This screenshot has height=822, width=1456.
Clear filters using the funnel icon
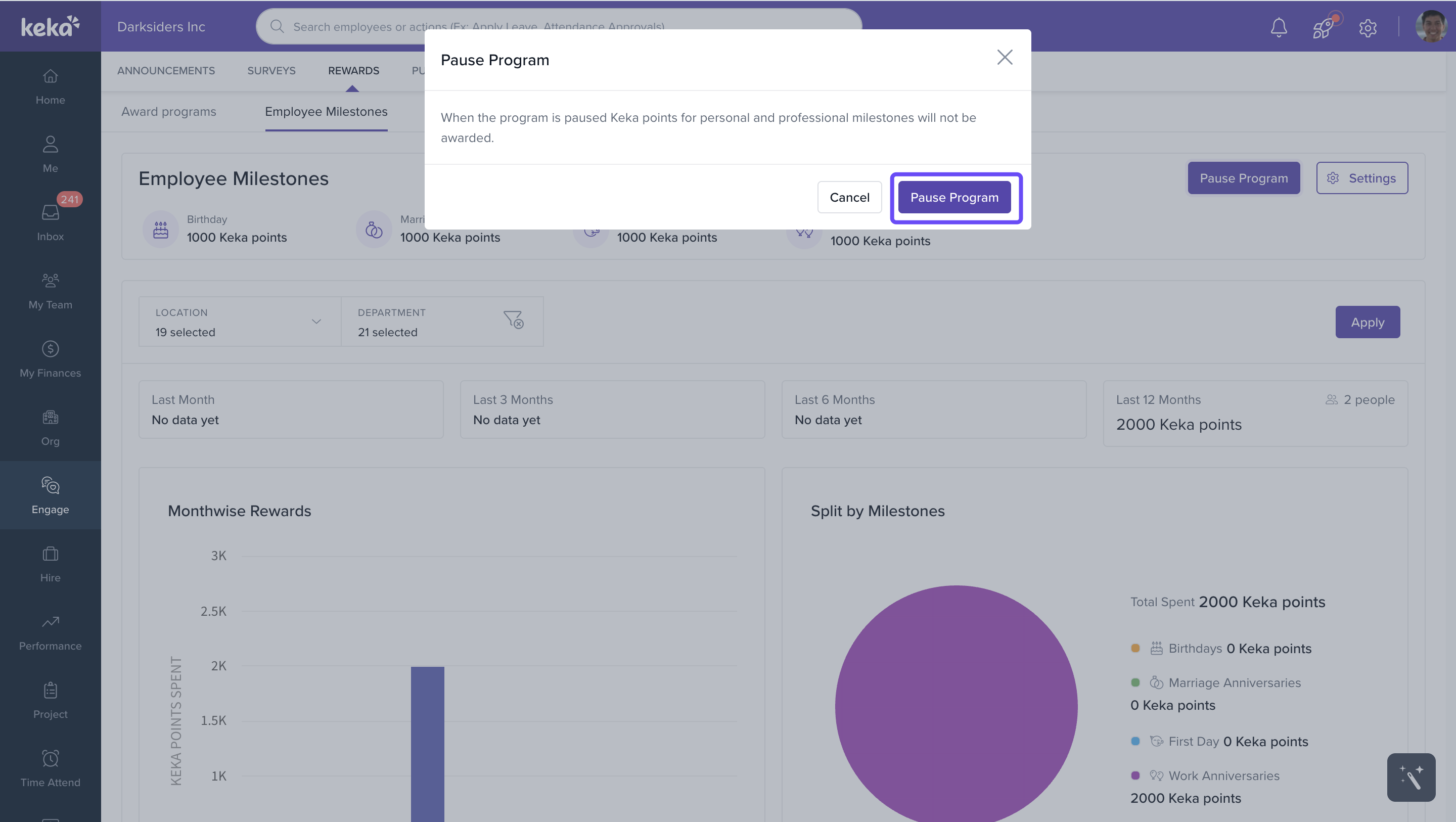coord(513,320)
